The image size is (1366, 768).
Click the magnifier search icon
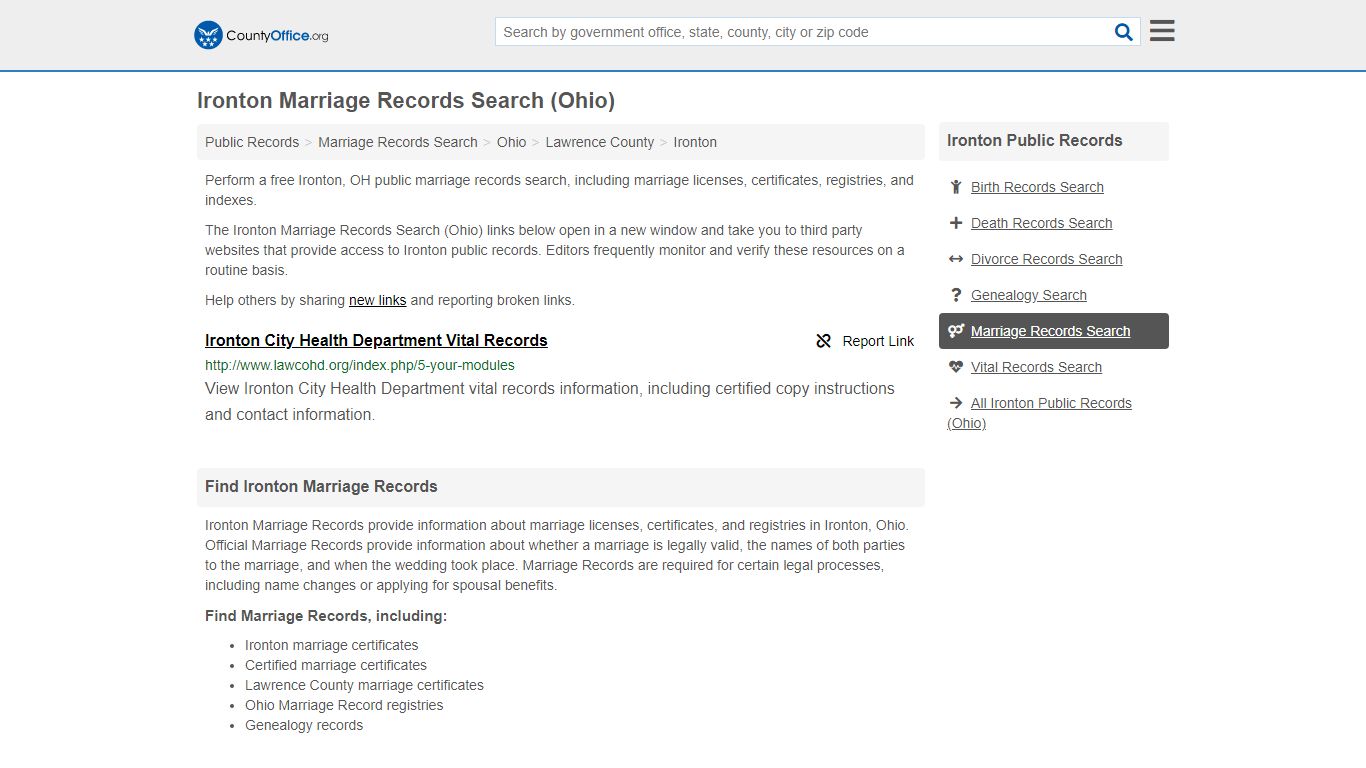coord(1124,32)
